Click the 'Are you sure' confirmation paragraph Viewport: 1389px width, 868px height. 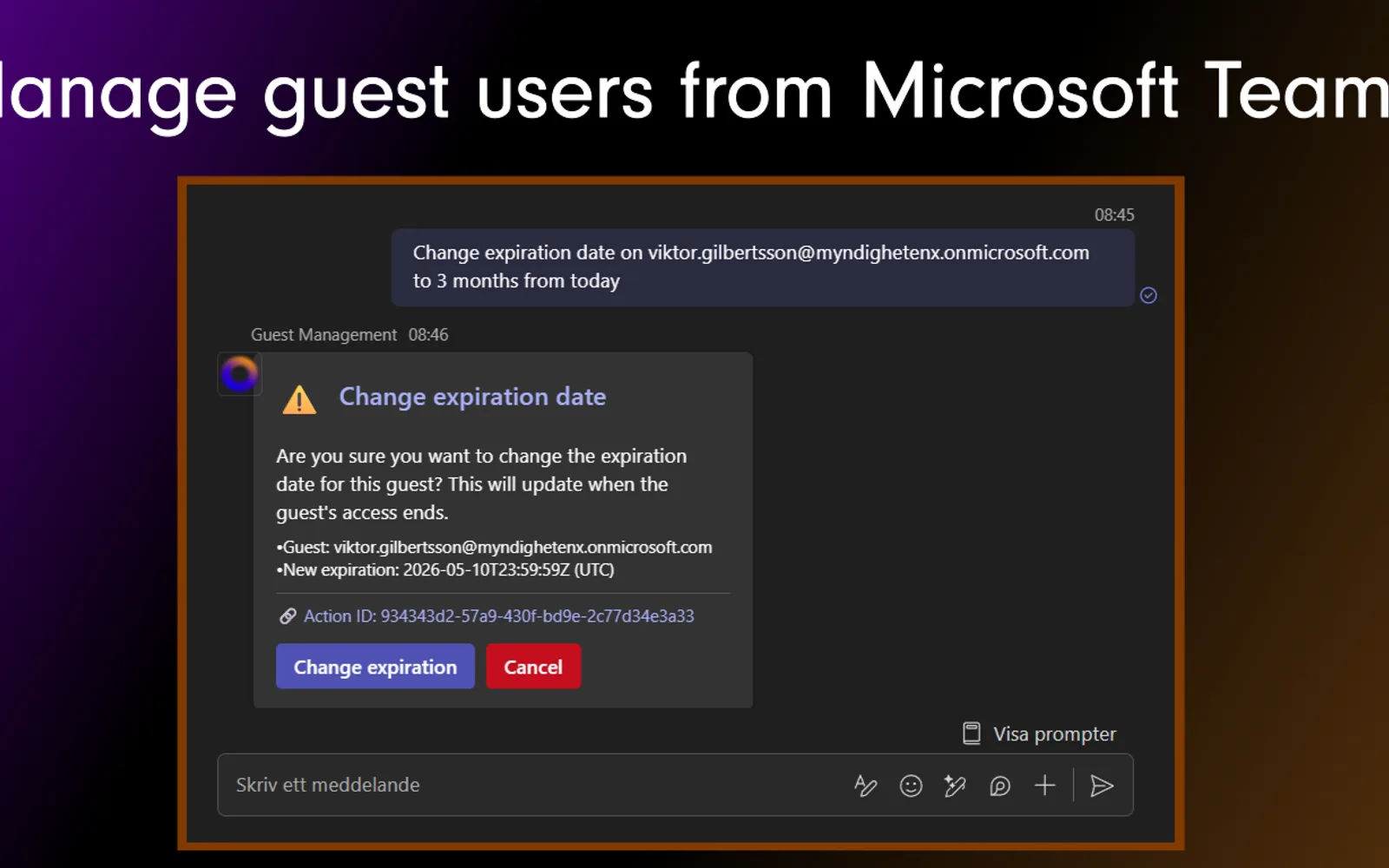coord(482,484)
